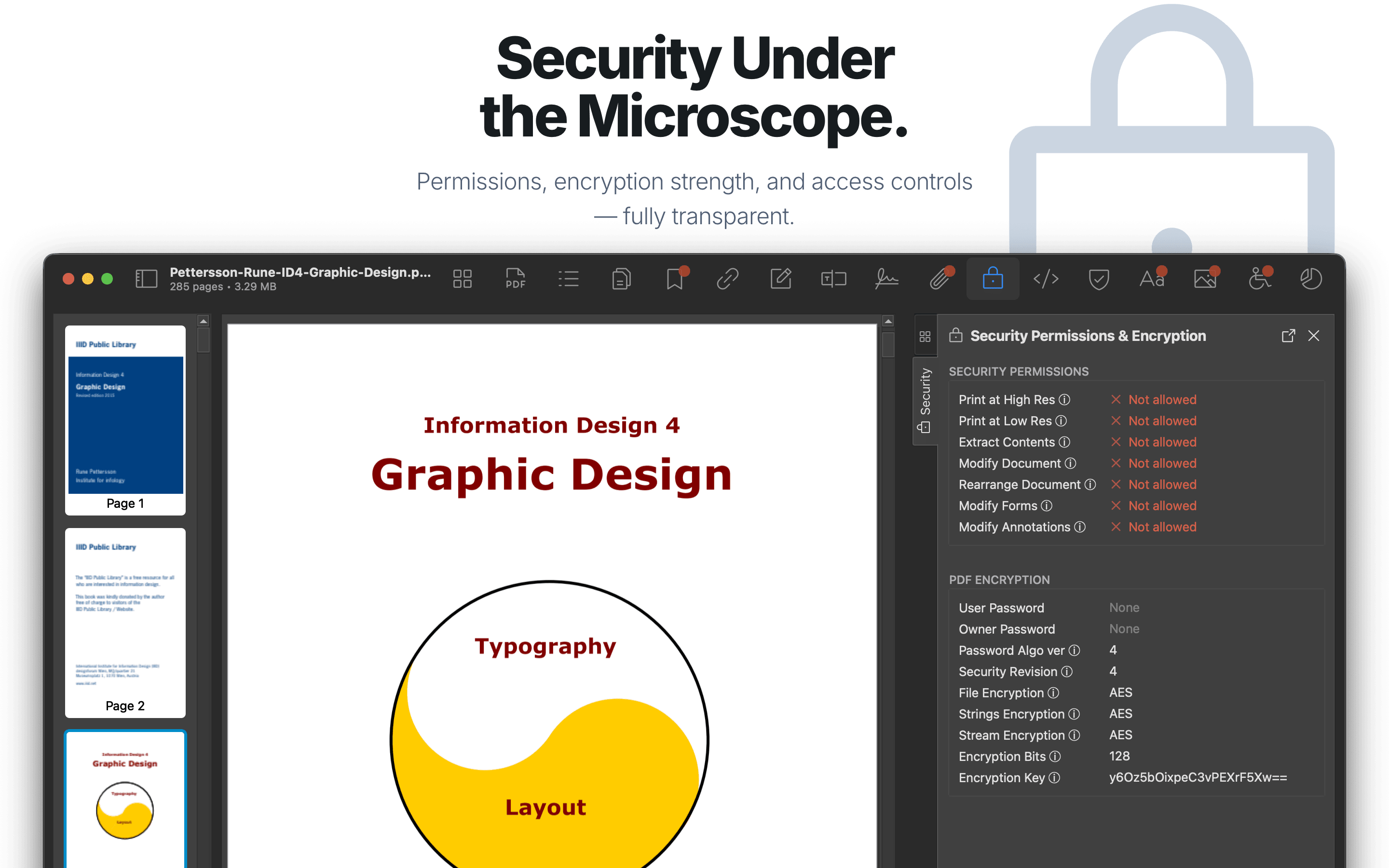Image resolution: width=1389 pixels, height=868 pixels.
Task: Open the code view brackets icon
Action: click(x=1046, y=279)
